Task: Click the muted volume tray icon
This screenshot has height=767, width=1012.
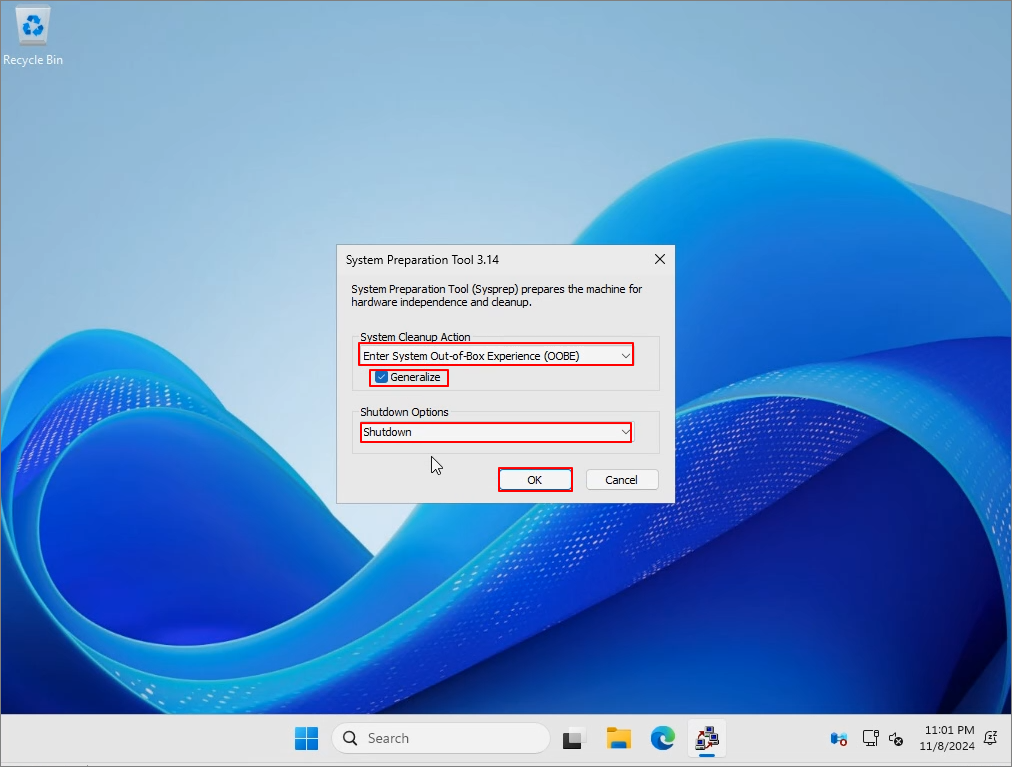Action: click(896, 739)
